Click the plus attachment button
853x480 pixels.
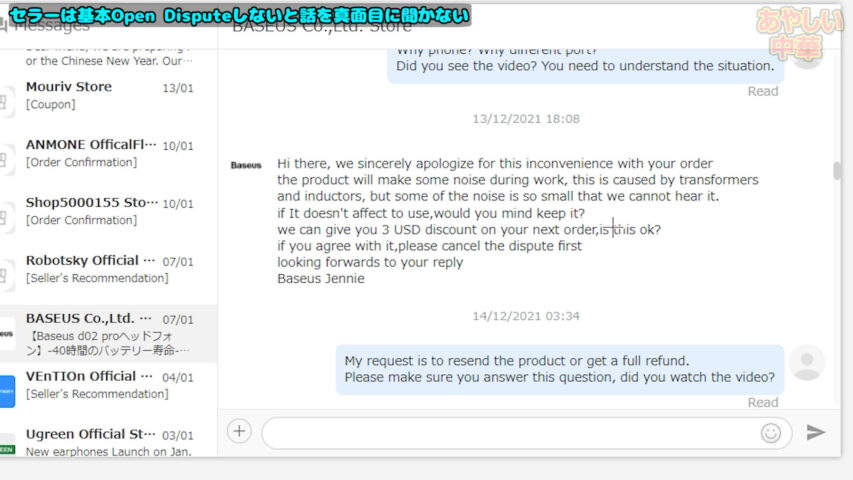click(x=239, y=432)
